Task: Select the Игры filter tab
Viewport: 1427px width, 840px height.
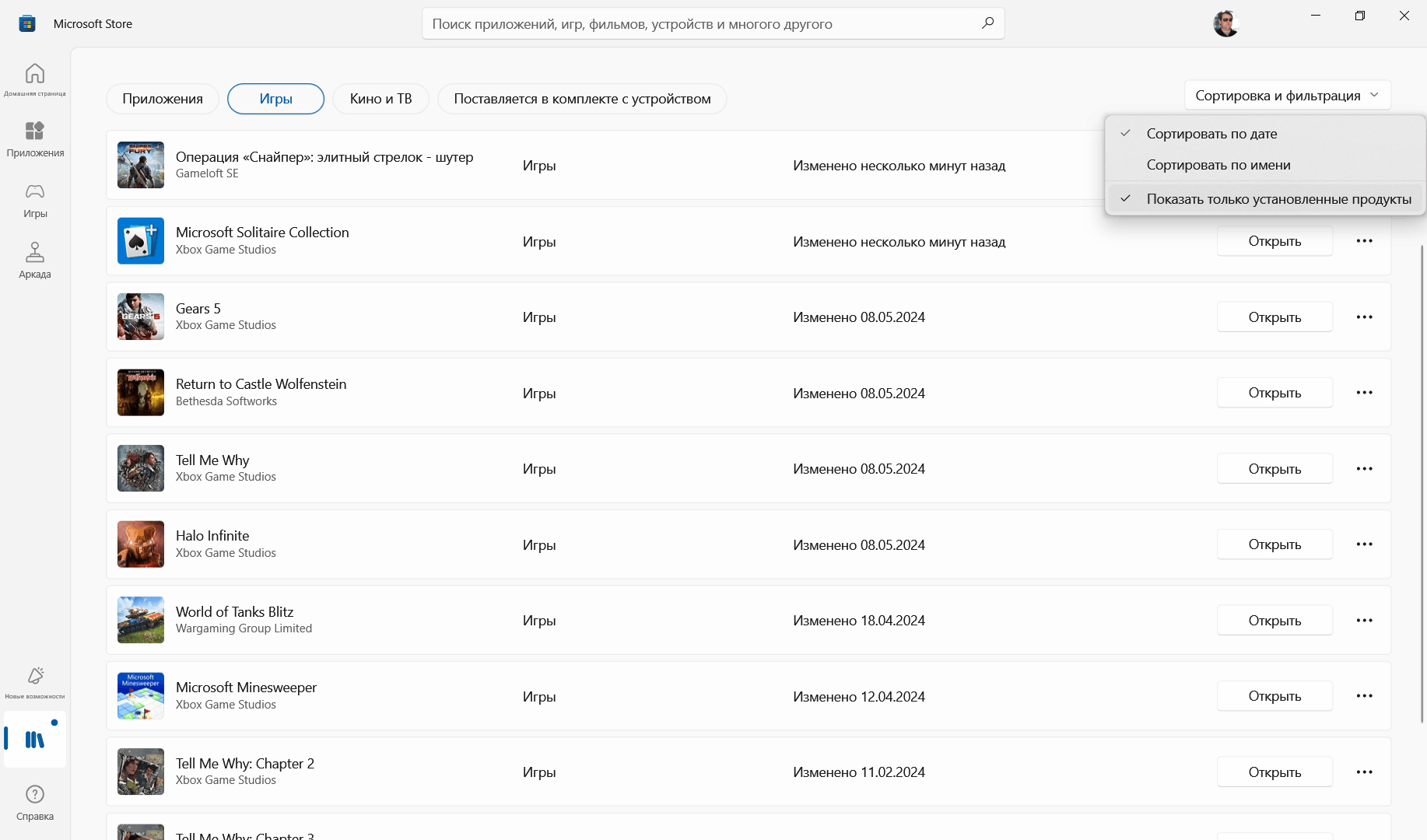Action: (275, 99)
